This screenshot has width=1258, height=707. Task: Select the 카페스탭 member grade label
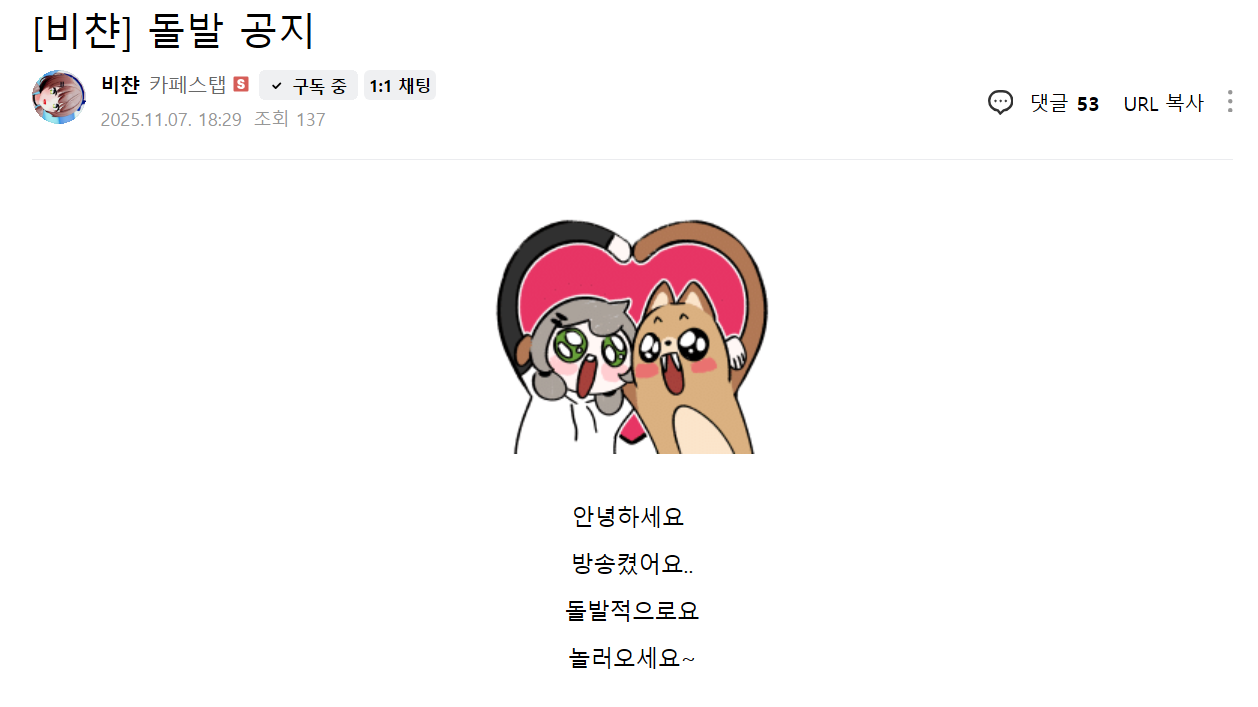tap(188, 85)
